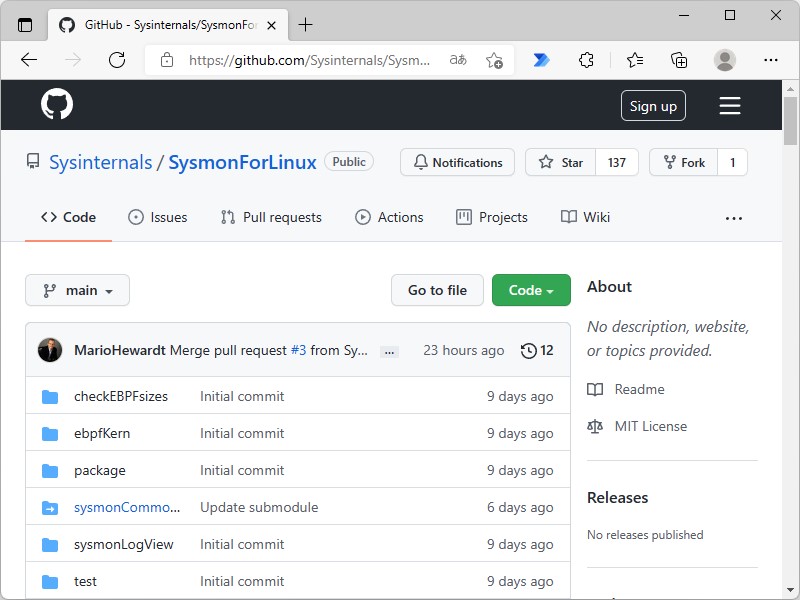Switch to the Code tab

[68, 217]
